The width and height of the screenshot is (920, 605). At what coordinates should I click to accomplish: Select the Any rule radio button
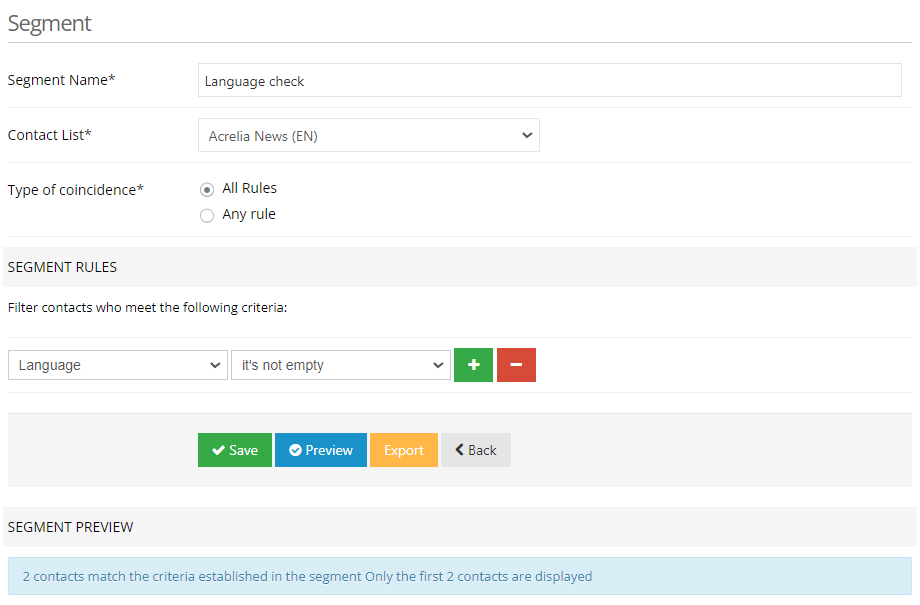pos(207,215)
